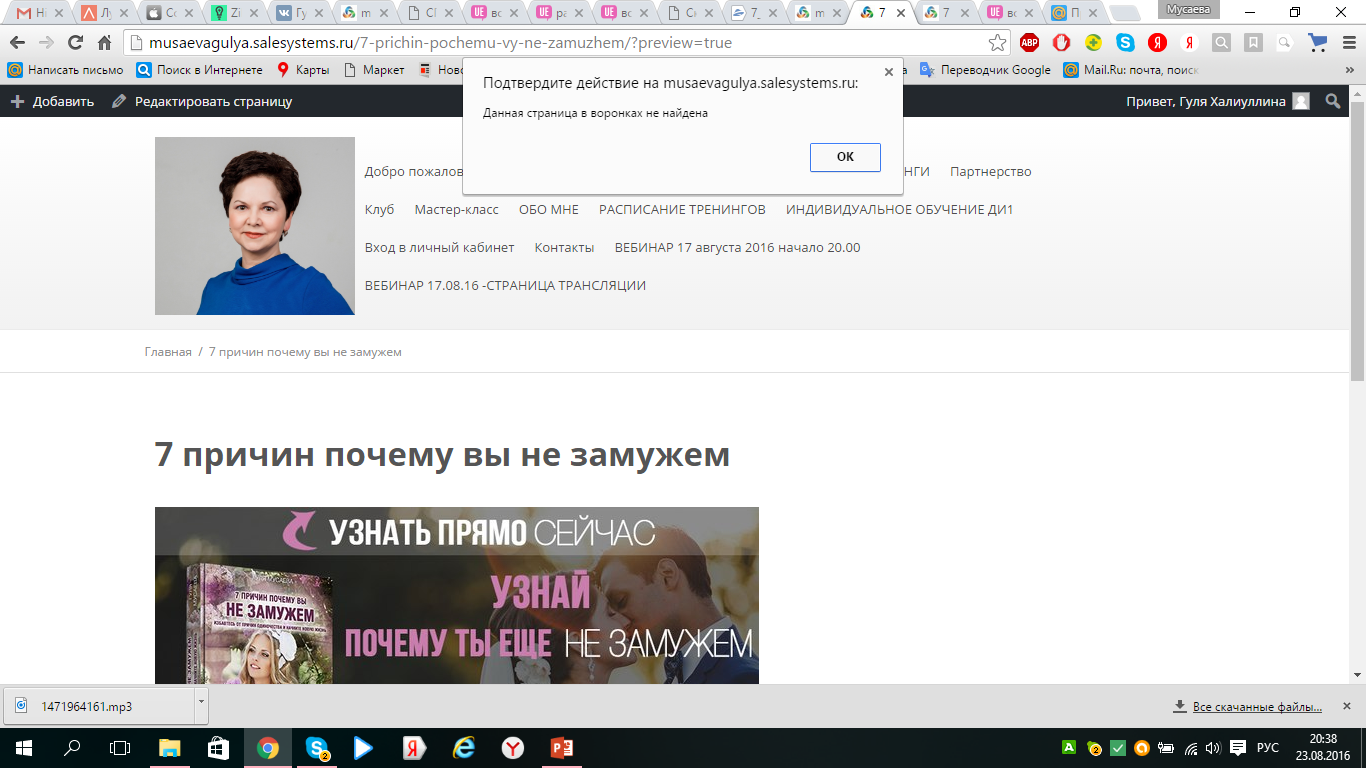Open the Chrome hamburger menu
This screenshot has height=768, width=1366.
[x=1347, y=43]
